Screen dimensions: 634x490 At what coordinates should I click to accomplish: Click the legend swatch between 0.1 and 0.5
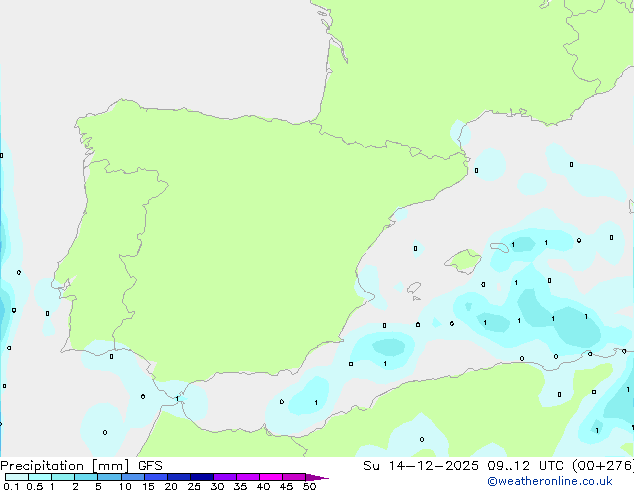pos(17,477)
